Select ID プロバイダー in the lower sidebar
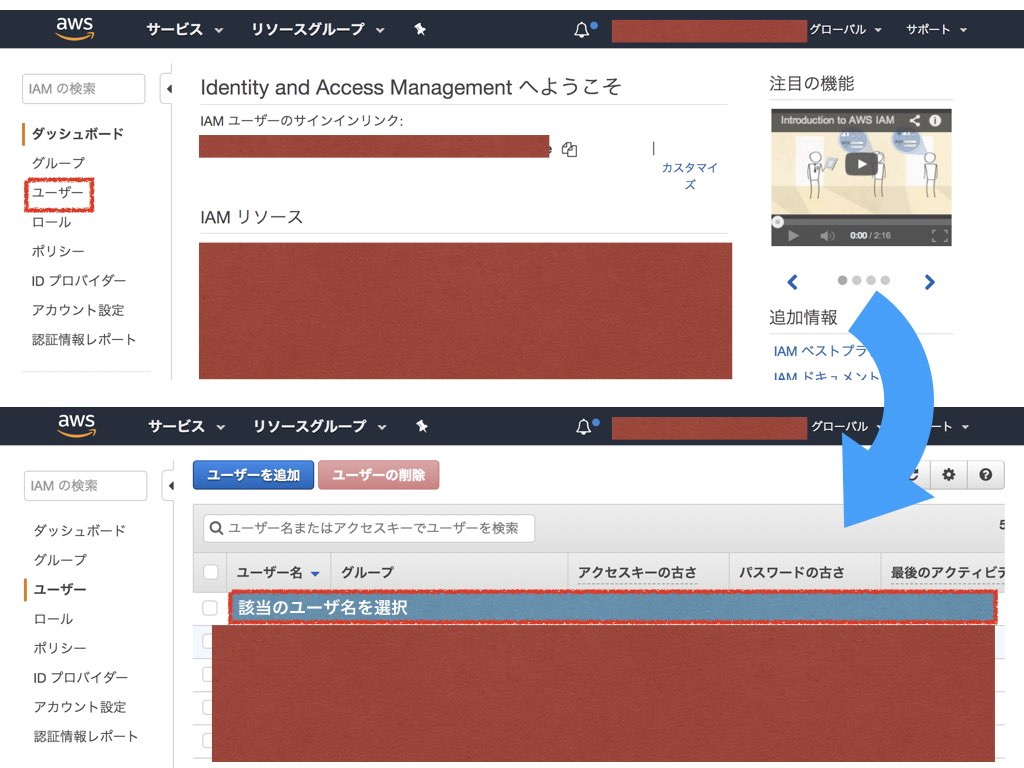 point(80,678)
